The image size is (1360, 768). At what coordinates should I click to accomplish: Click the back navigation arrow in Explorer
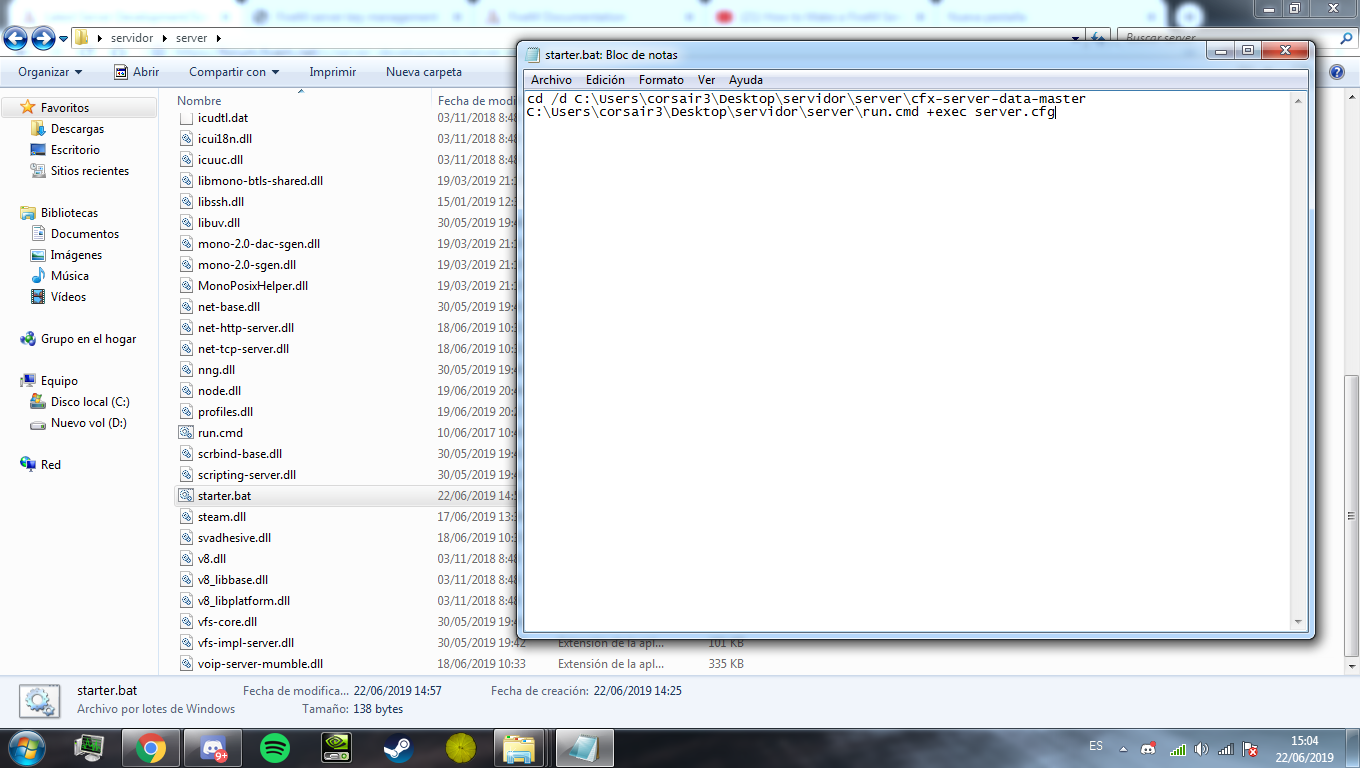15,38
